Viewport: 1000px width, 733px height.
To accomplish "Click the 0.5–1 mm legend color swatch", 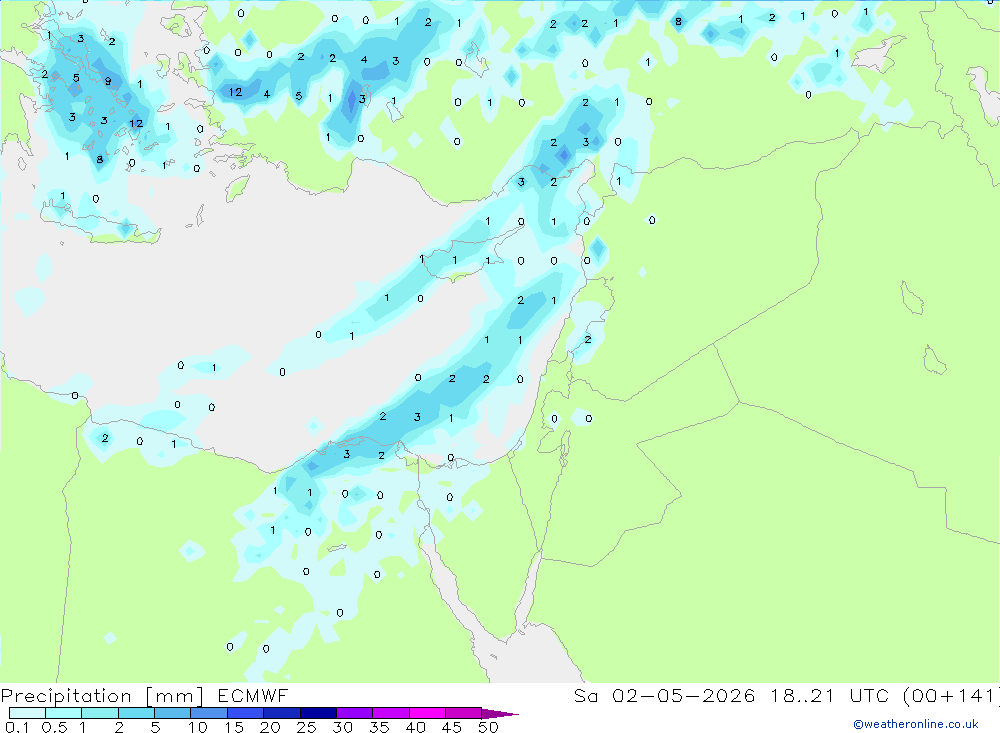I will click(63, 713).
